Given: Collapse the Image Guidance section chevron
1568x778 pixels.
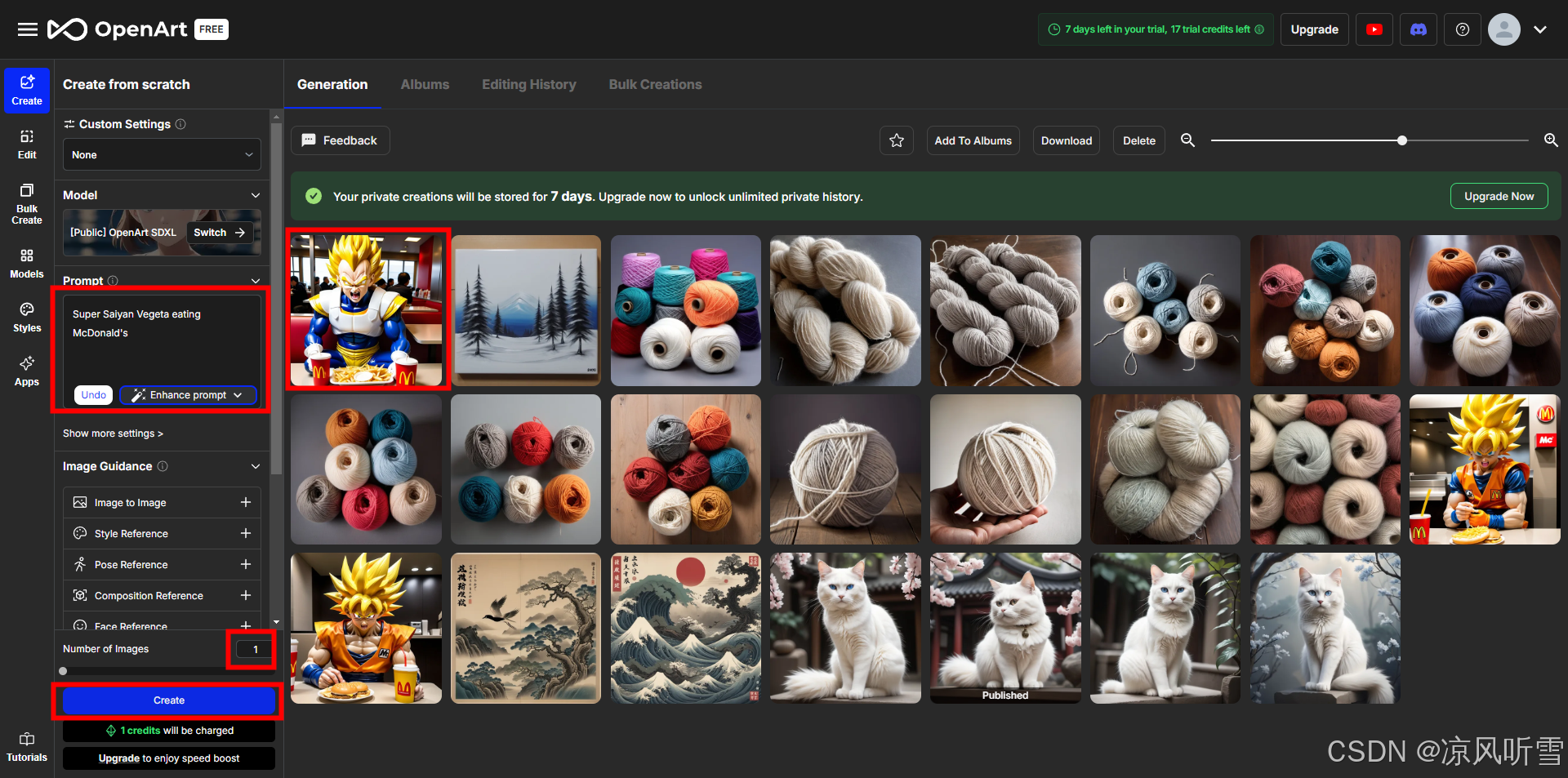Looking at the screenshot, I should click(256, 466).
